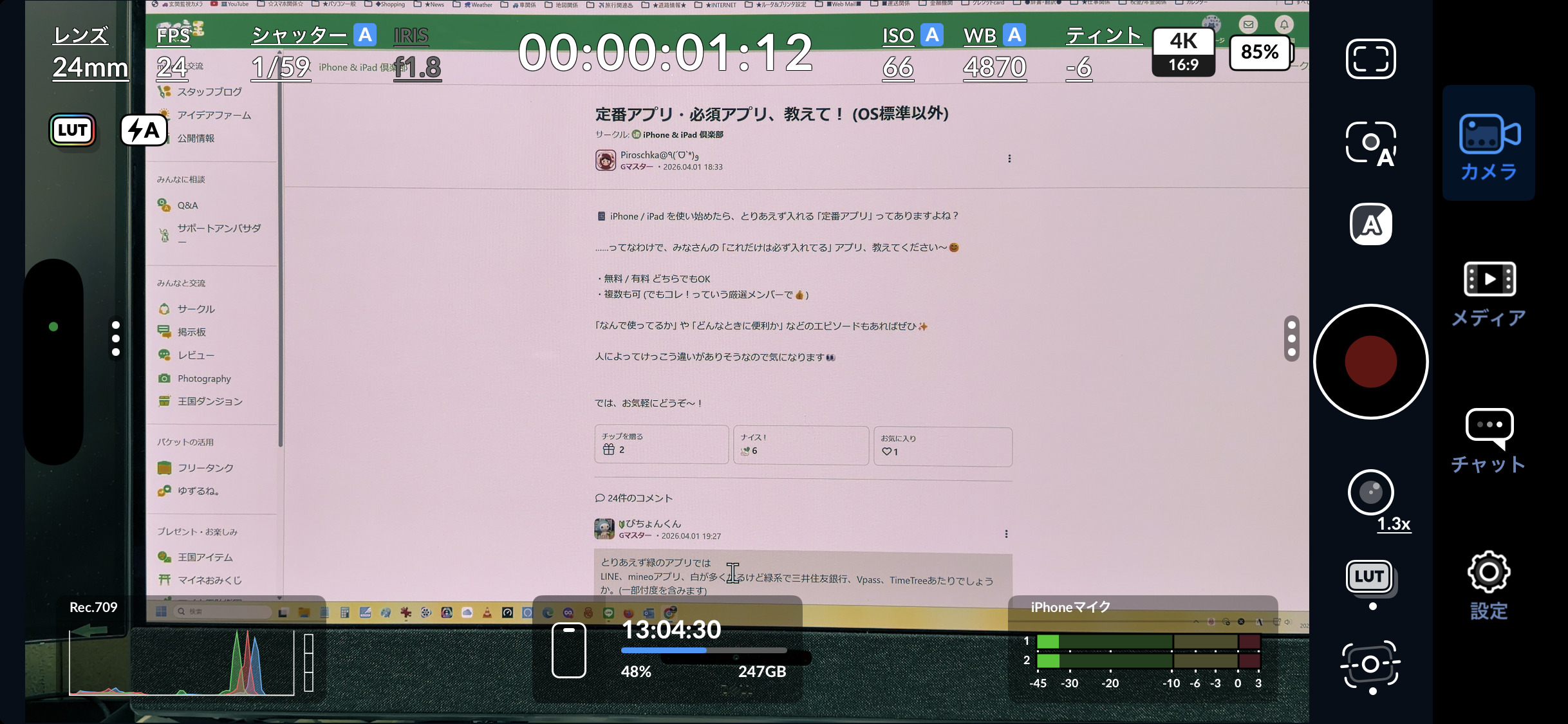Toggle the frame guides icon
Screen dimensions: 1568x724
tap(1370, 59)
